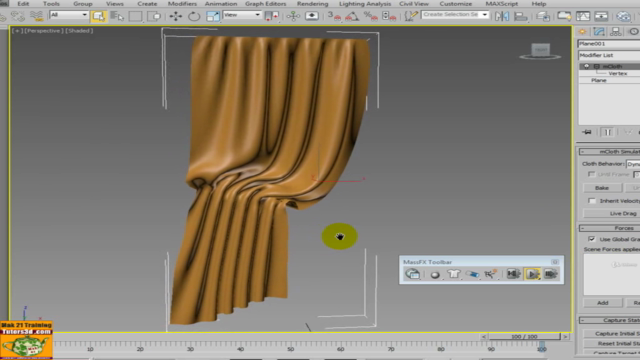Toggle Angle Snap icon
The height and width of the screenshot is (360, 640).
352,16
